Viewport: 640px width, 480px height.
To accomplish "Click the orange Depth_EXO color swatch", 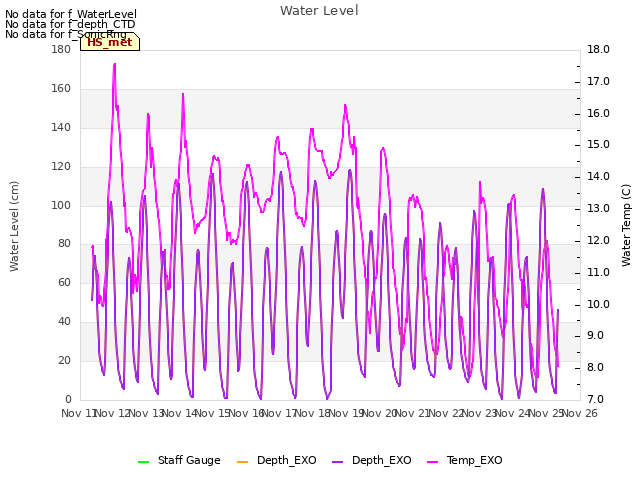I will click(x=242, y=462).
